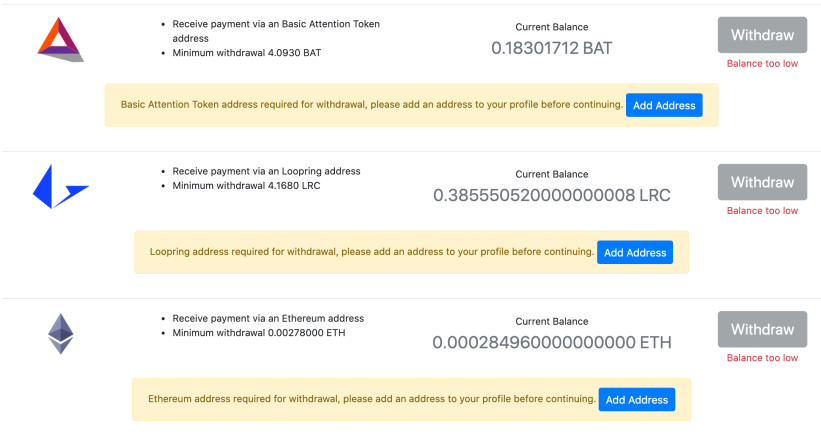
Task: Select the LRC current balance amount
Action: [x=551, y=195]
